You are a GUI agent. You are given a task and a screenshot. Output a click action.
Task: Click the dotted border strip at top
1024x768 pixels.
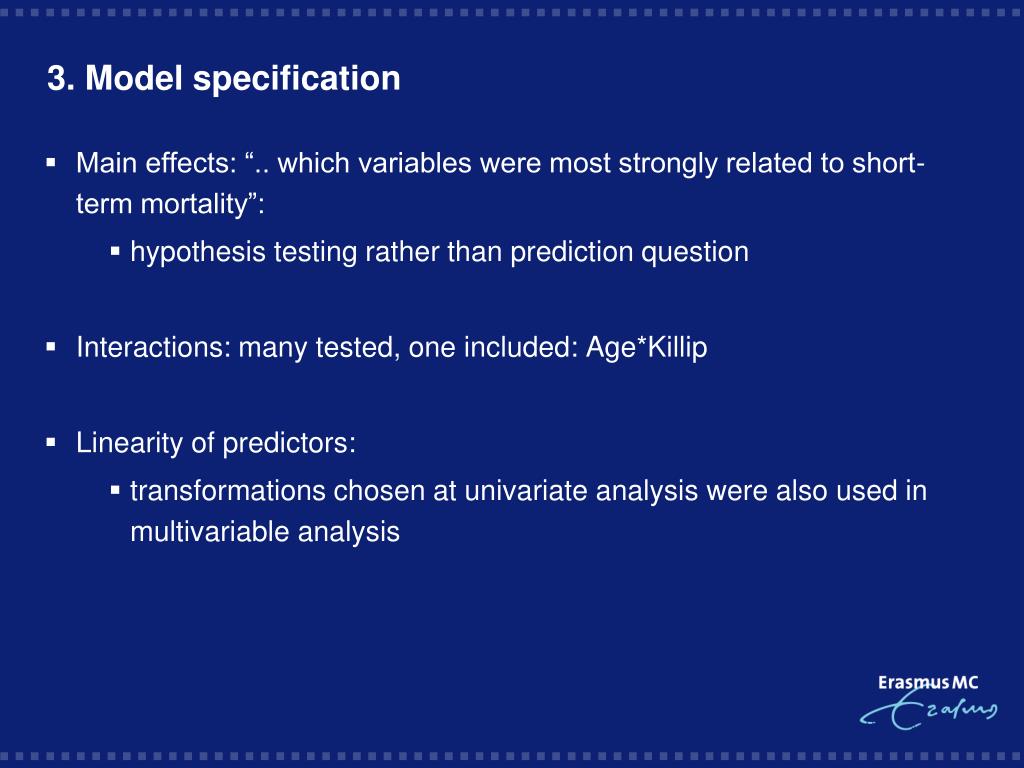[512, 12]
